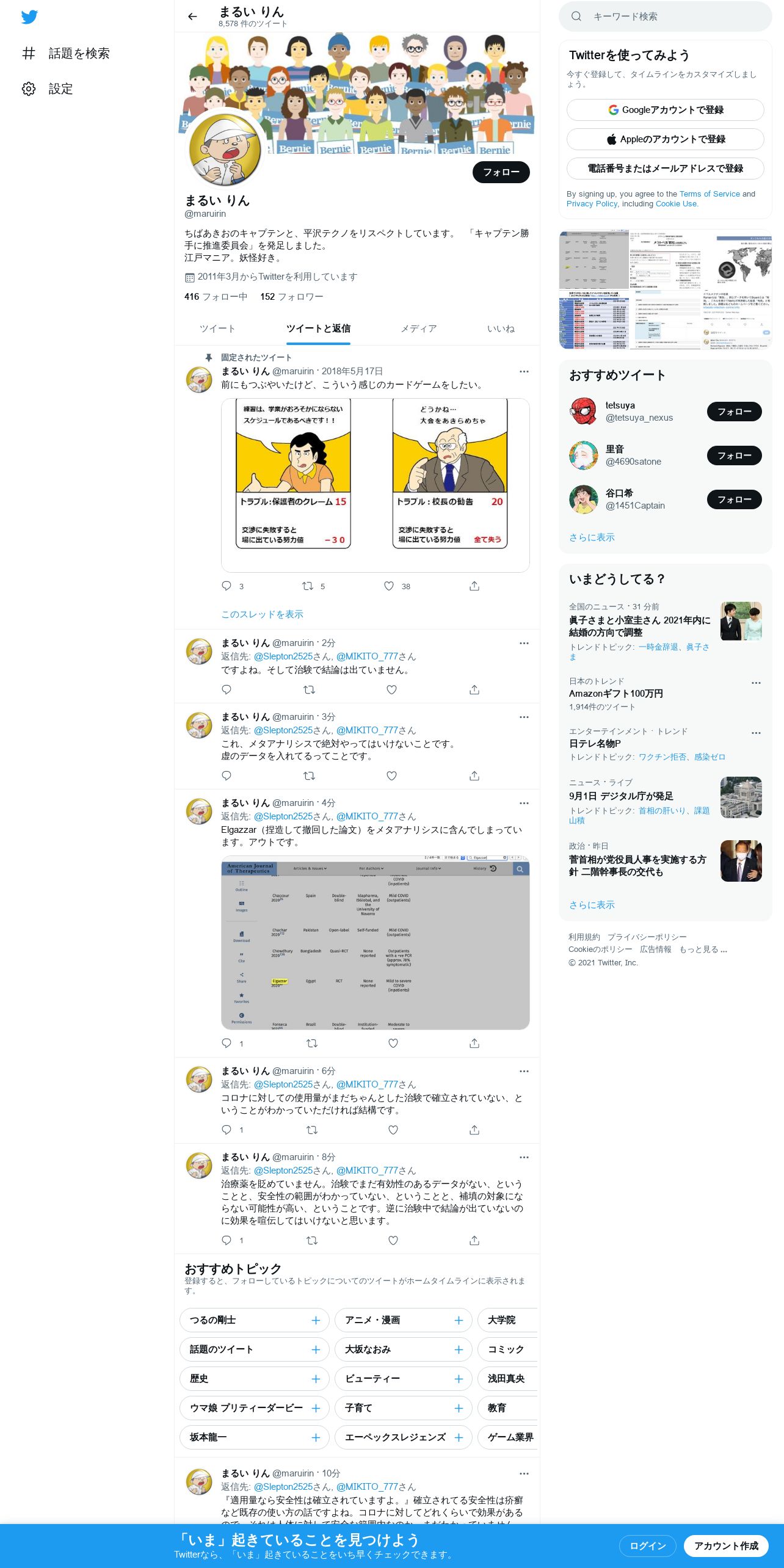
Task: Follow まるい りん with フォロー button
Action: pos(501,172)
